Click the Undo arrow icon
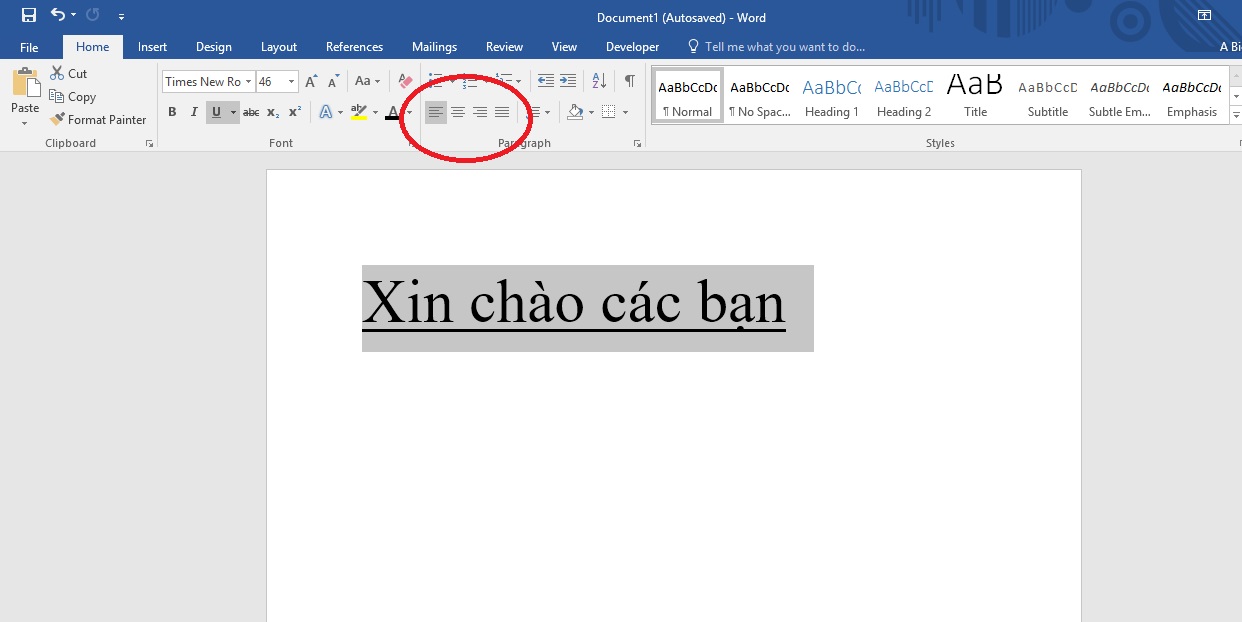 coord(58,15)
